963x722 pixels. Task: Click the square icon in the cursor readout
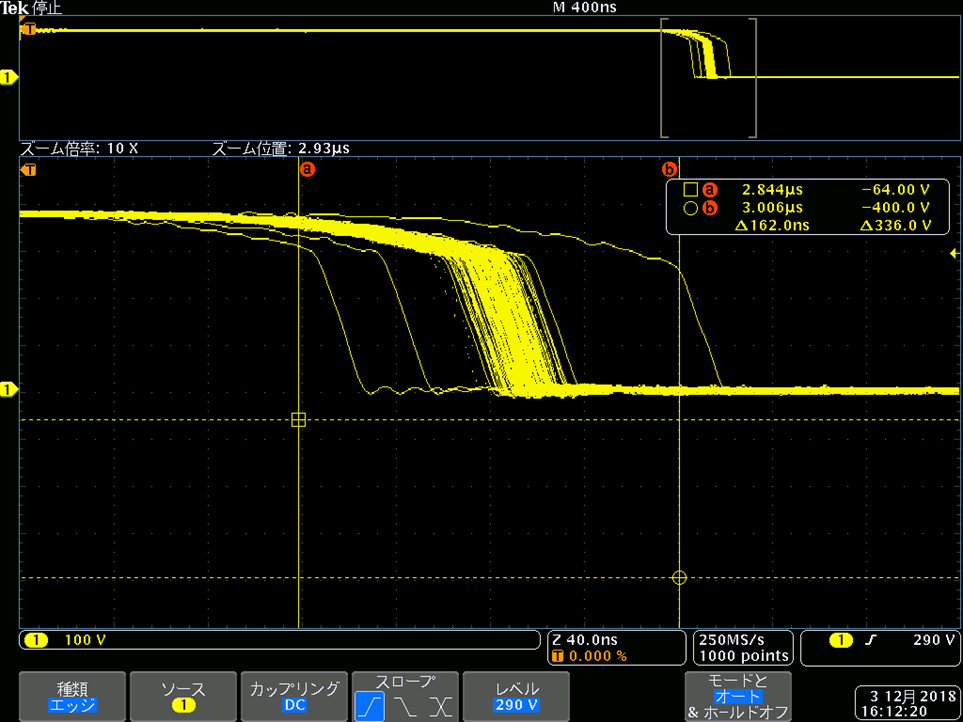click(x=690, y=190)
